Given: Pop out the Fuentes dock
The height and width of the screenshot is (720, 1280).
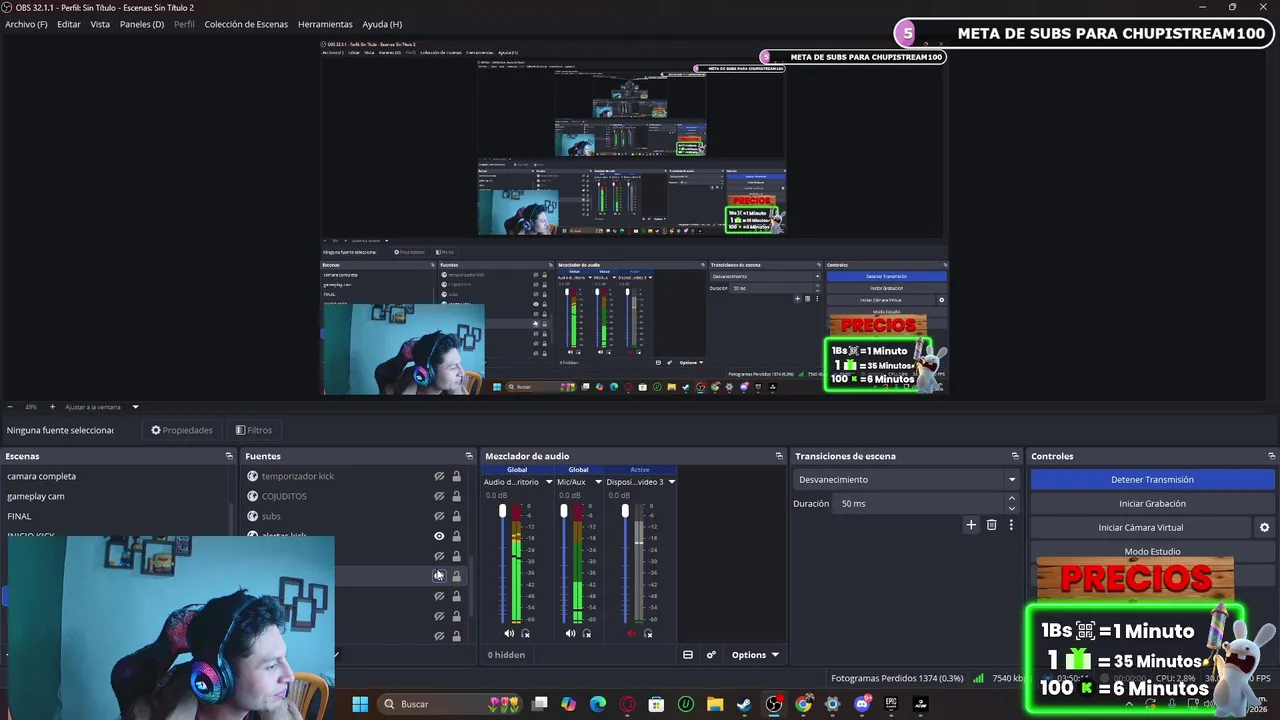Looking at the screenshot, I should (x=470, y=456).
